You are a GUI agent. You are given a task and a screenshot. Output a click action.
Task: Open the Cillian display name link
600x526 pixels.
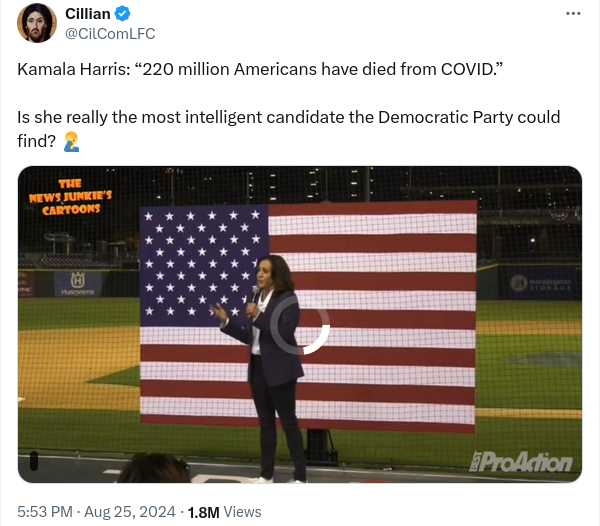point(88,13)
